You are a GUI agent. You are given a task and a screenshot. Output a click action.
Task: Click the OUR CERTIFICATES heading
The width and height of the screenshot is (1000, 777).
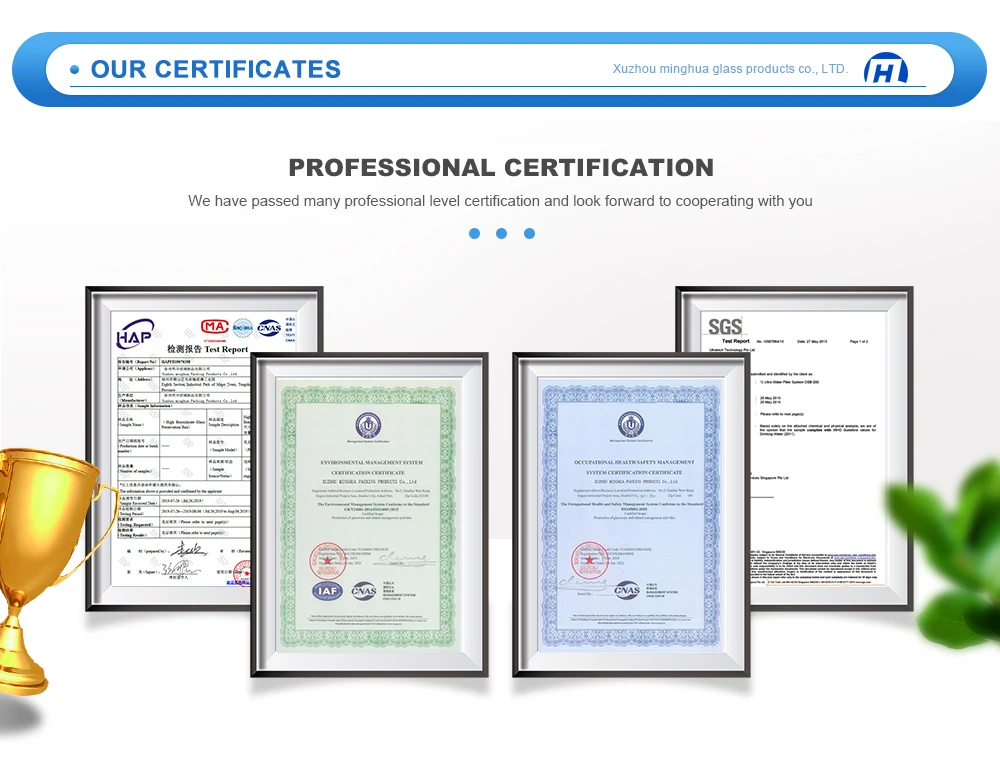[x=216, y=69]
